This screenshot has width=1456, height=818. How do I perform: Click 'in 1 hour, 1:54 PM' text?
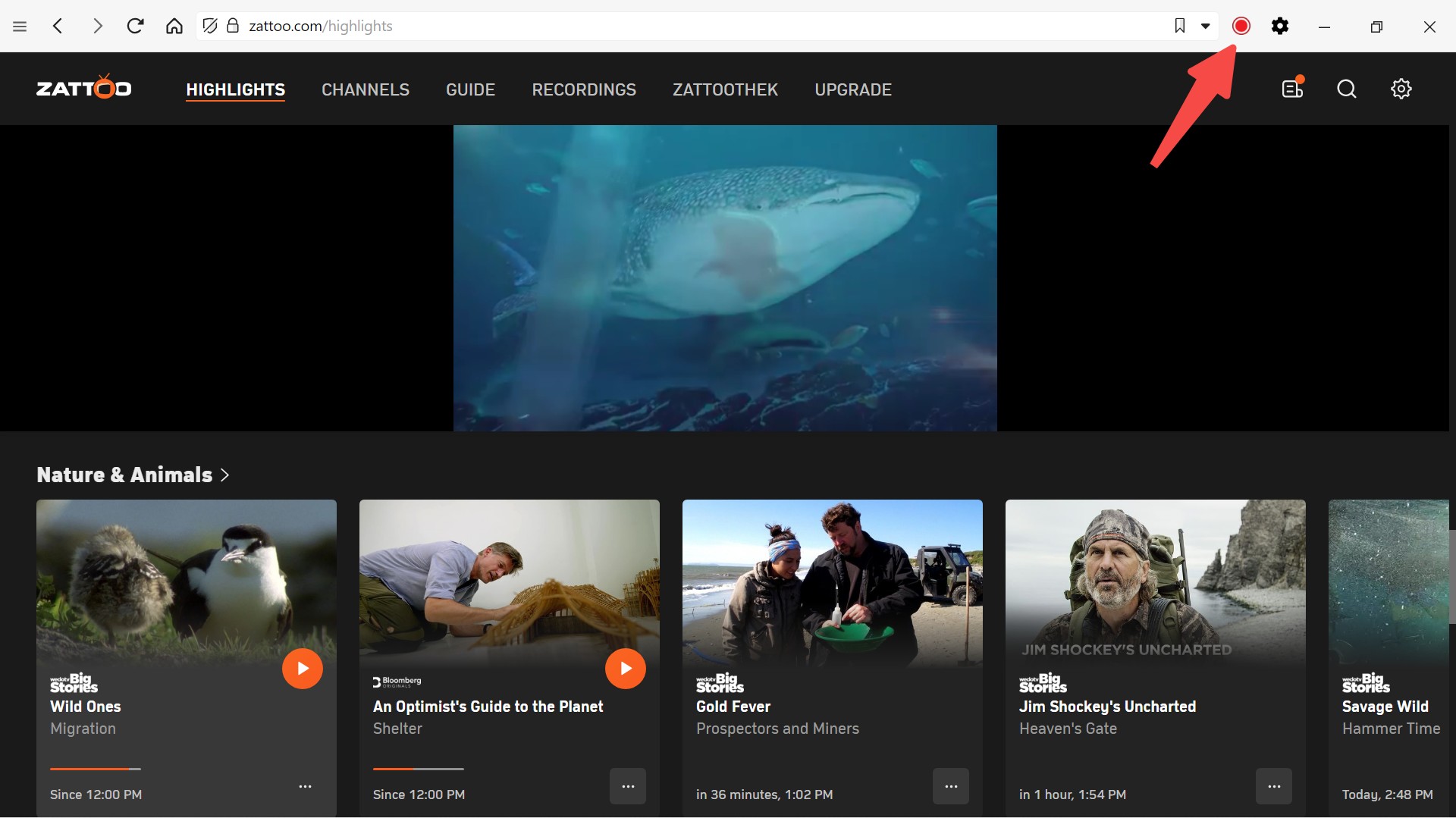(1072, 794)
